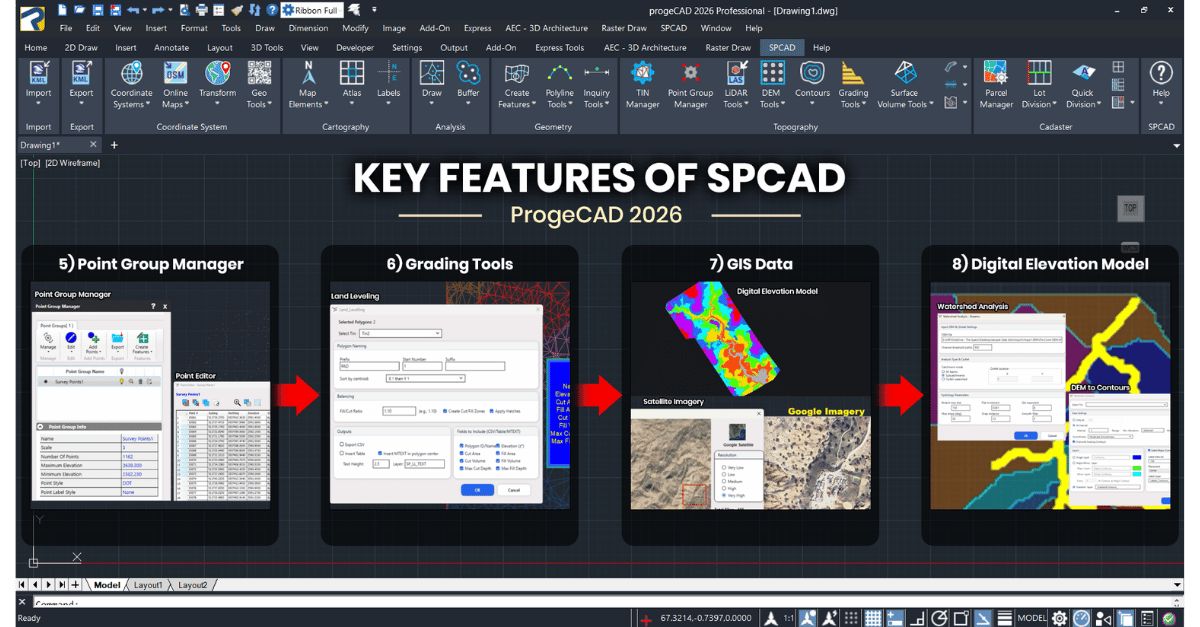Add a new drawing tab with plus button

tap(114, 145)
